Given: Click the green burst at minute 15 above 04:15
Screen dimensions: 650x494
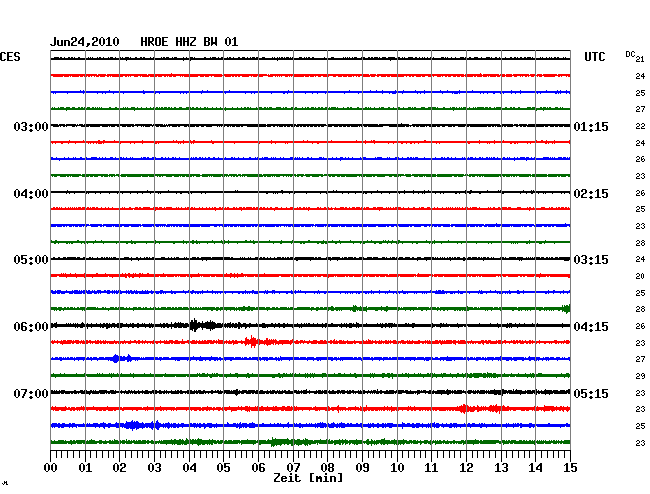Looking at the screenshot, I should pyautogui.click(x=566, y=309).
